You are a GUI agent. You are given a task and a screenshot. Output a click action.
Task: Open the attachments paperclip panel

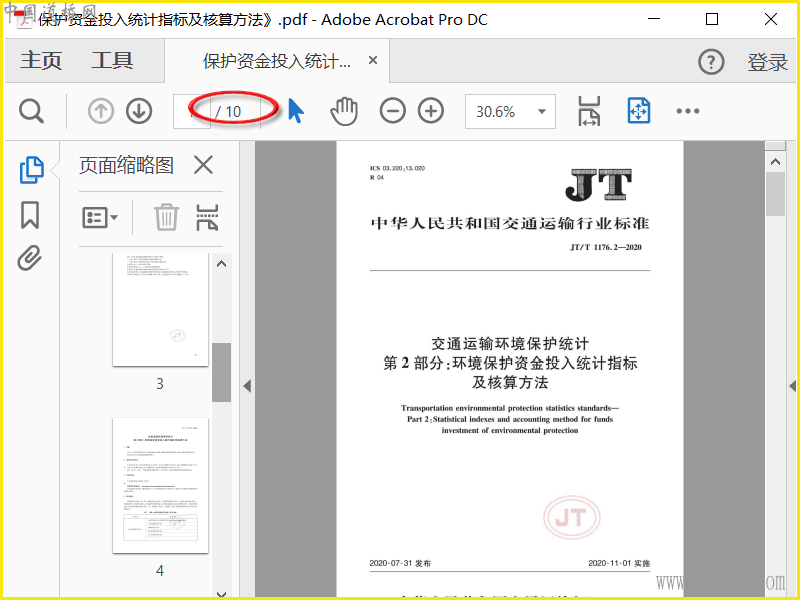click(29, 258)
